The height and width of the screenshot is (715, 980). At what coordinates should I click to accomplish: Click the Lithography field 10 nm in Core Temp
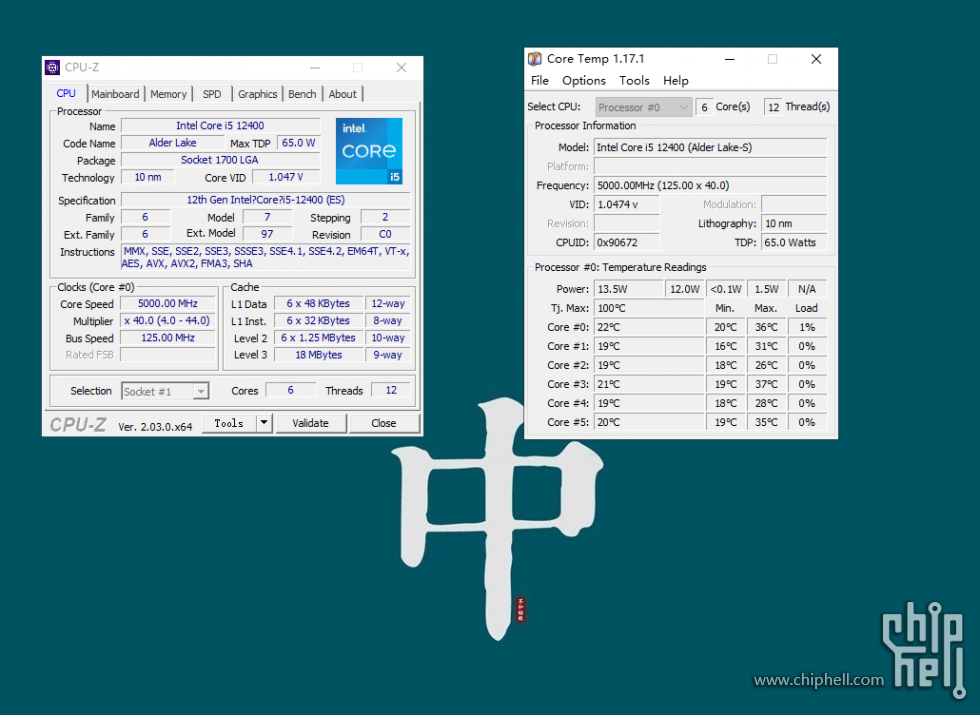click(x=794, y=224)
